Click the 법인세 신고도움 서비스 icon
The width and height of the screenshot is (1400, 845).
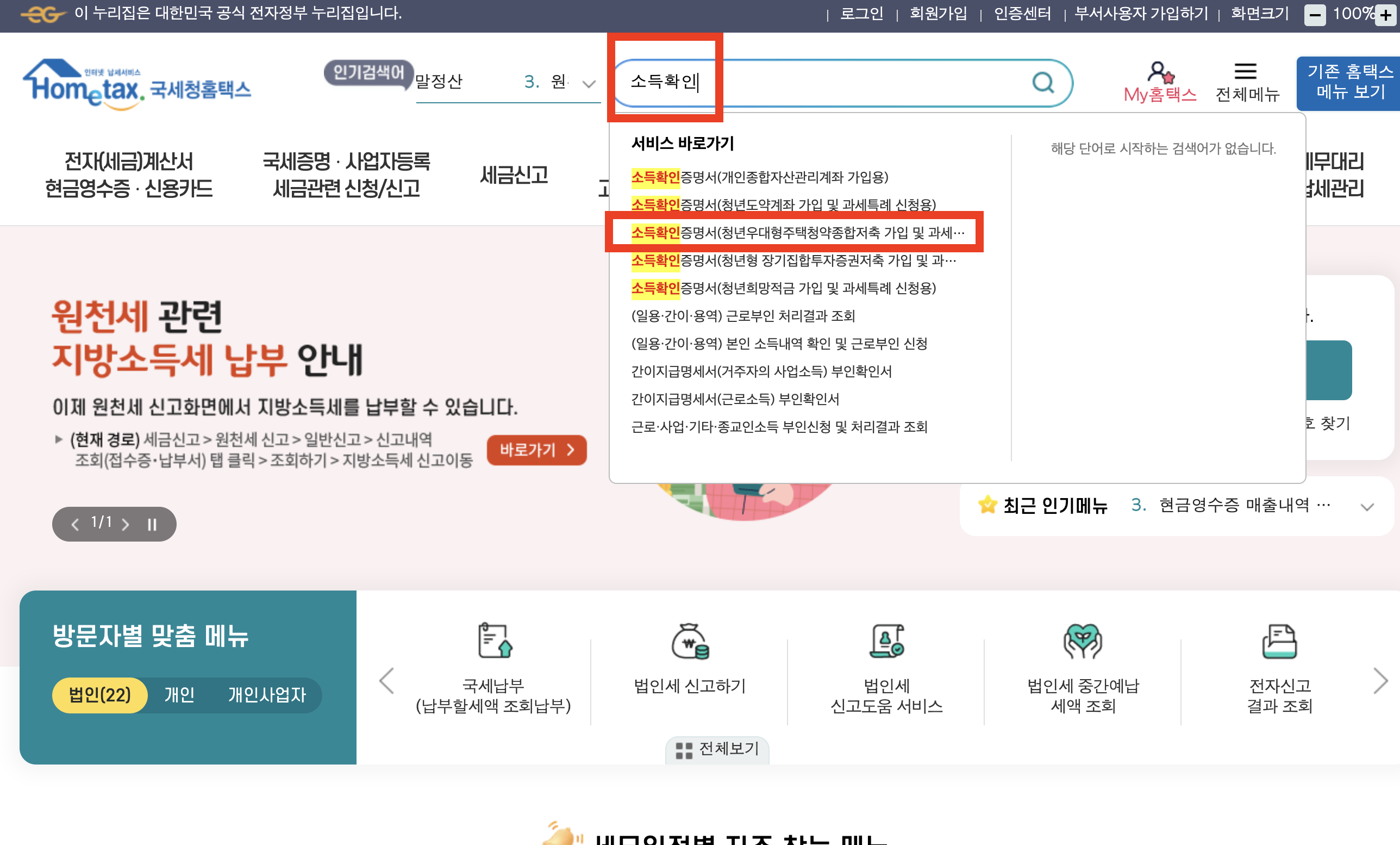tap(886, 641)
